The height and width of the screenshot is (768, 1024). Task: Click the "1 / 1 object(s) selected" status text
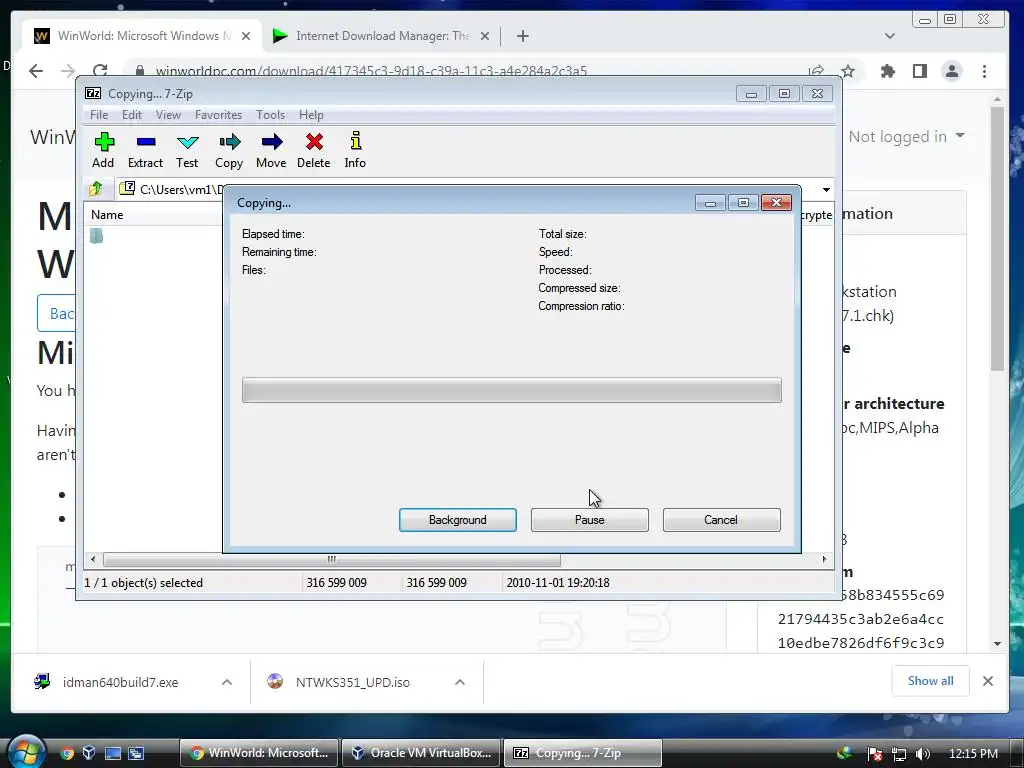click(144, 583)
